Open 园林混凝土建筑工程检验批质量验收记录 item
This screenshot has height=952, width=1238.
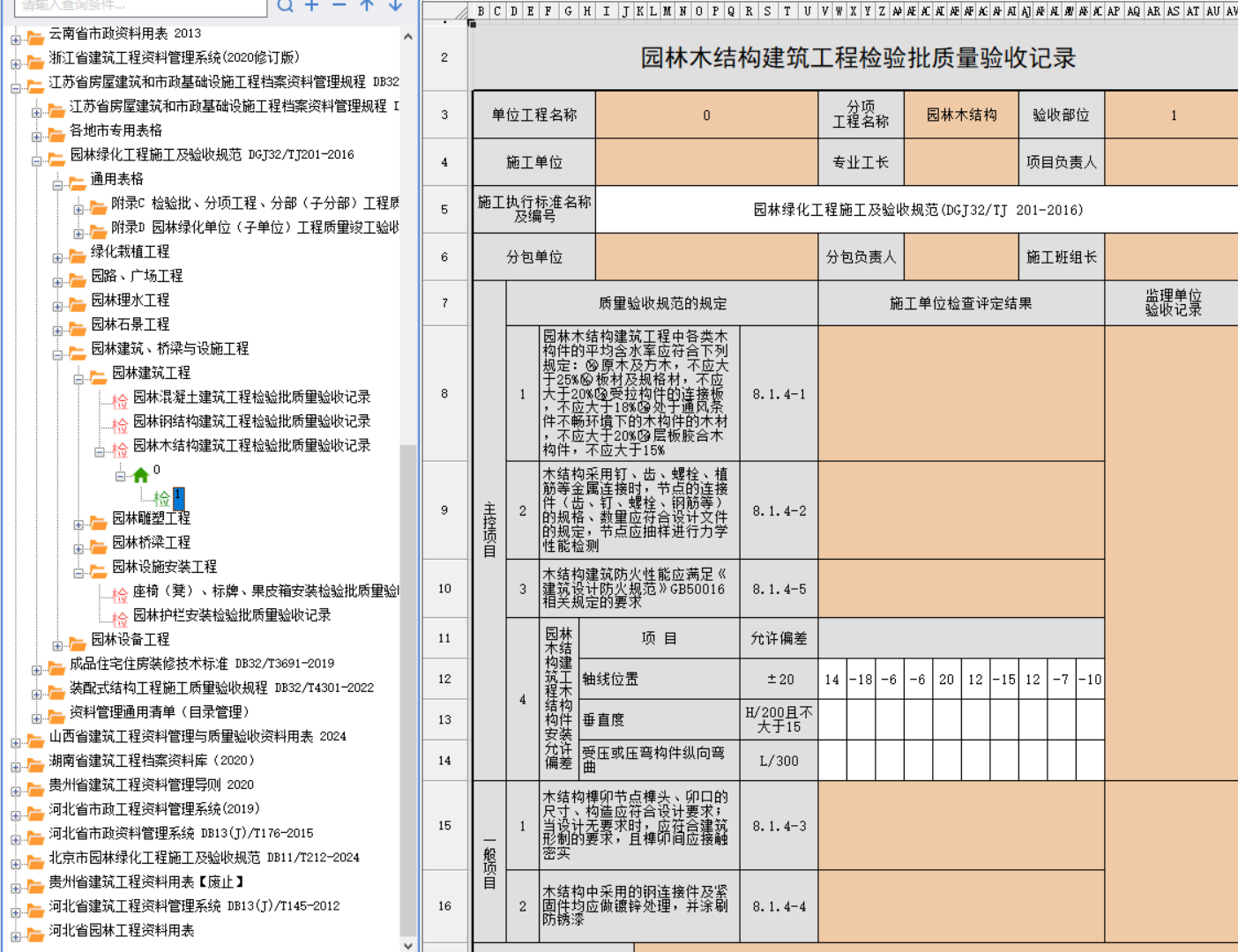[x=252, y=397]
